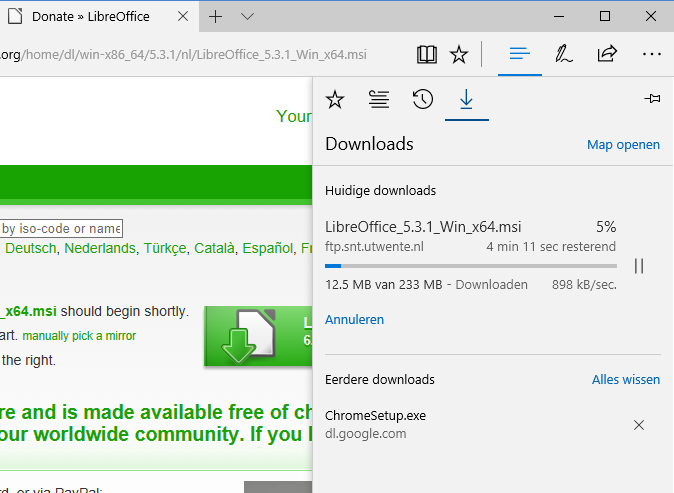Cancel download via Annuleren link

click(354, 320)
